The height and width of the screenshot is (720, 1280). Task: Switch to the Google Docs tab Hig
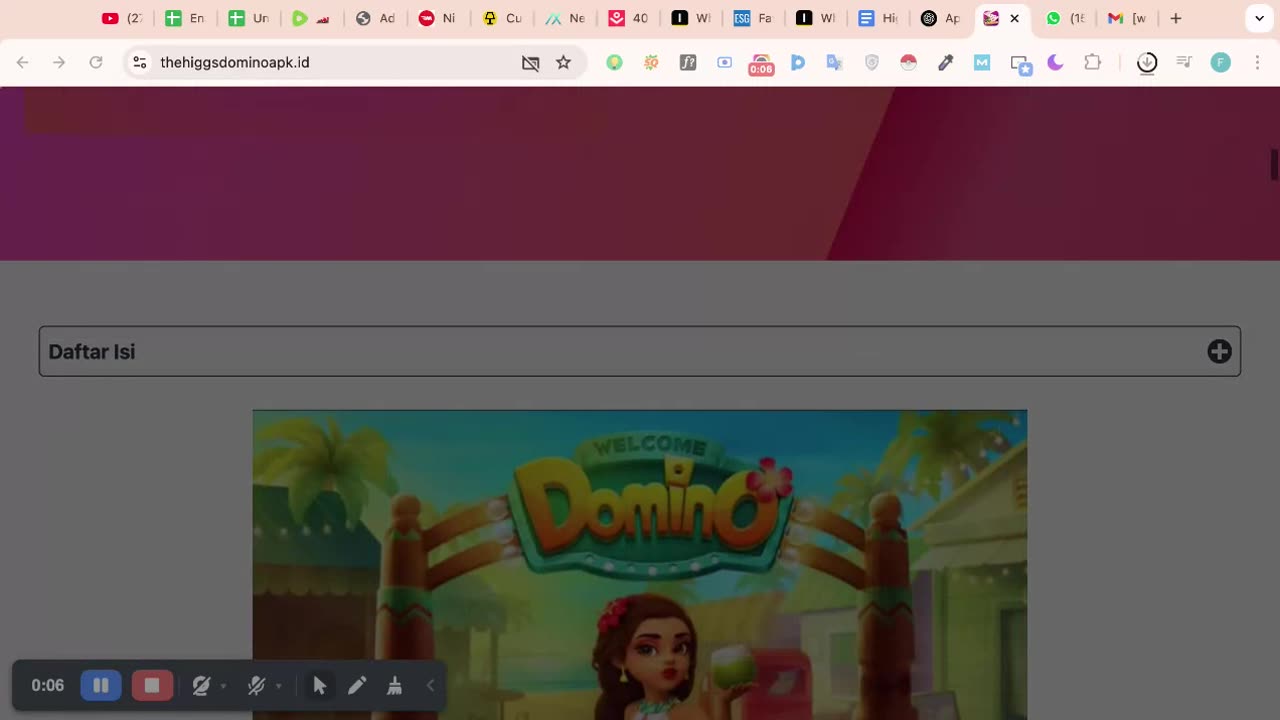point(877,18)
